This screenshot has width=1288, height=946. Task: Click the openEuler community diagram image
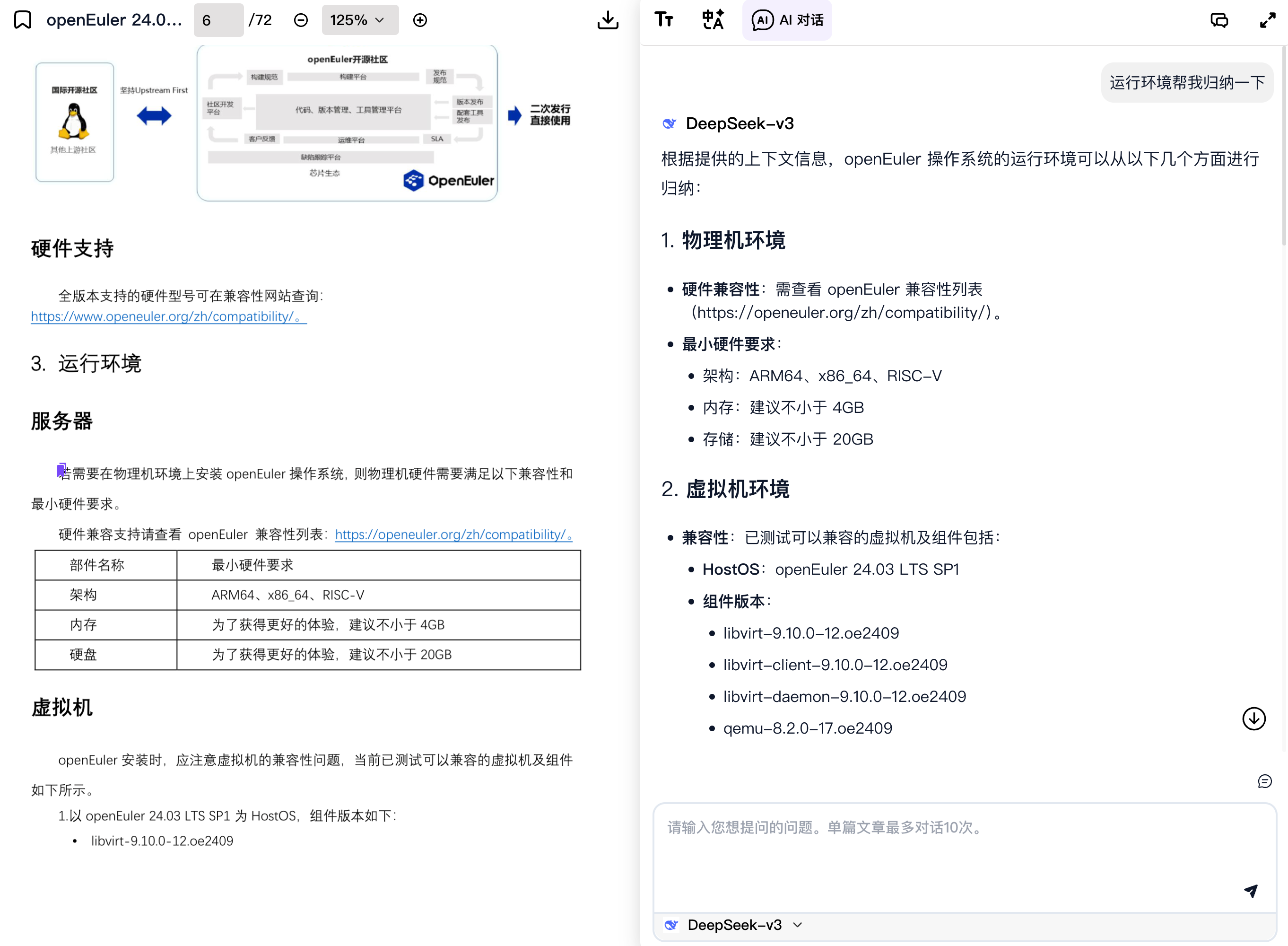pos(347,123)
